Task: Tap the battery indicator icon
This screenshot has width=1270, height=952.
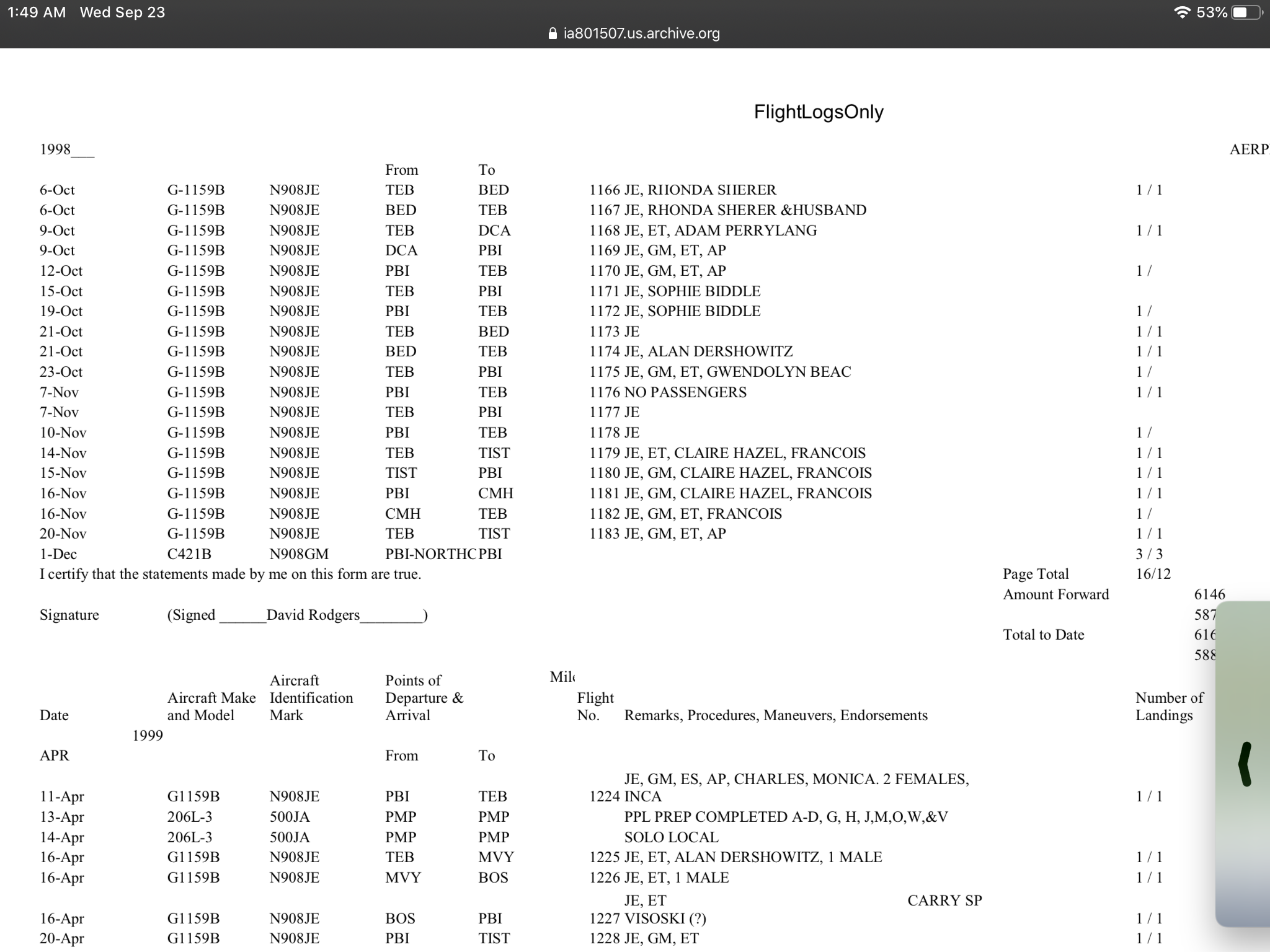Action: (1246, 12)
